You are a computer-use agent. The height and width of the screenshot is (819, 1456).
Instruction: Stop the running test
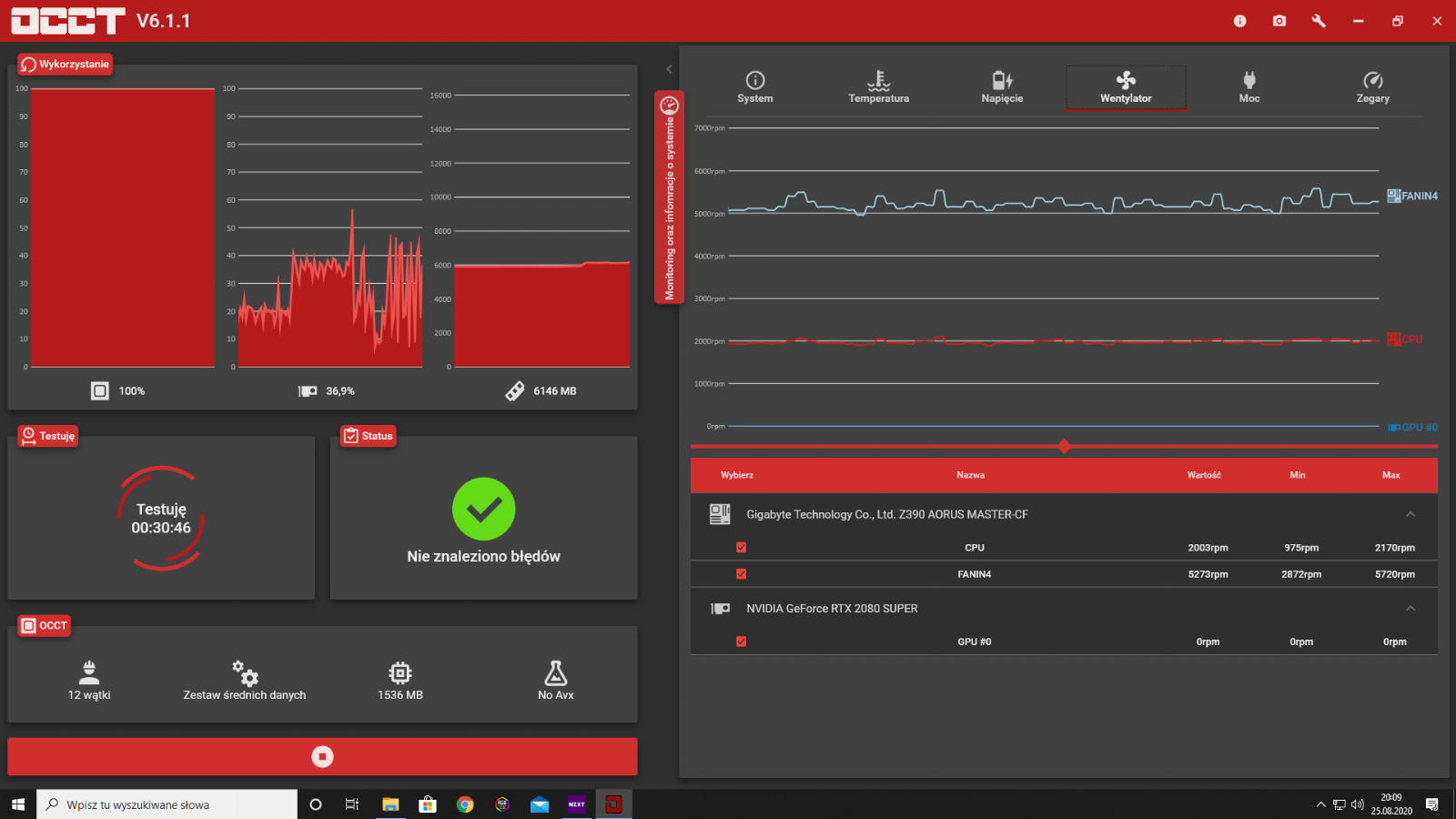pos(322,756)
